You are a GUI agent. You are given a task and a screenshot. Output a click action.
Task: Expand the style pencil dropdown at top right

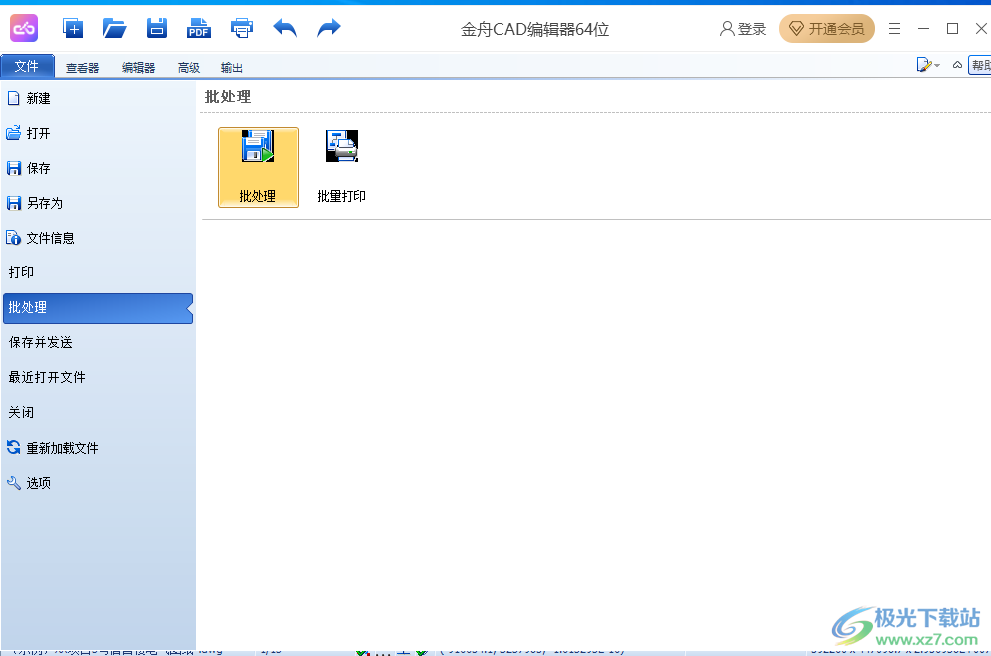pyautogui.click(x=928, y=65)
